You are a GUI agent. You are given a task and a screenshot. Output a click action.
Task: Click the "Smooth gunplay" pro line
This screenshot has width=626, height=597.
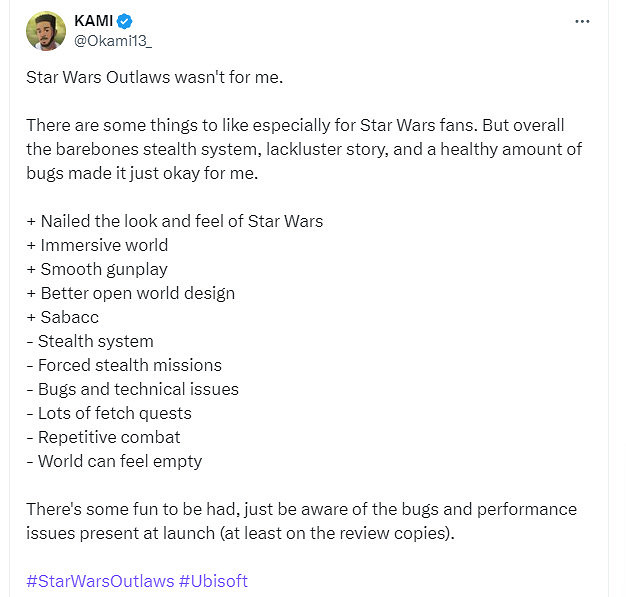[97, 269]
